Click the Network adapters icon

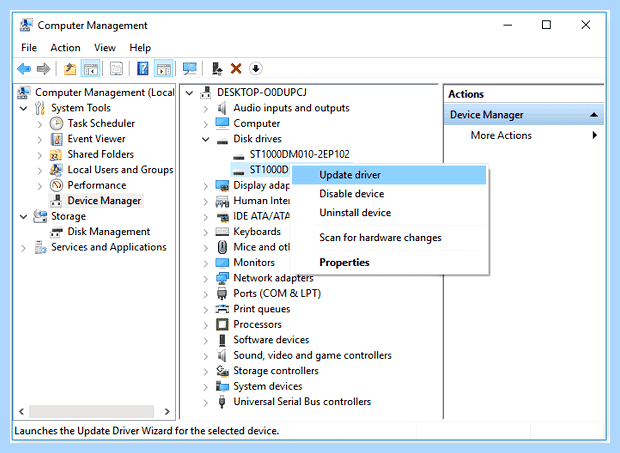pos(222,278)
